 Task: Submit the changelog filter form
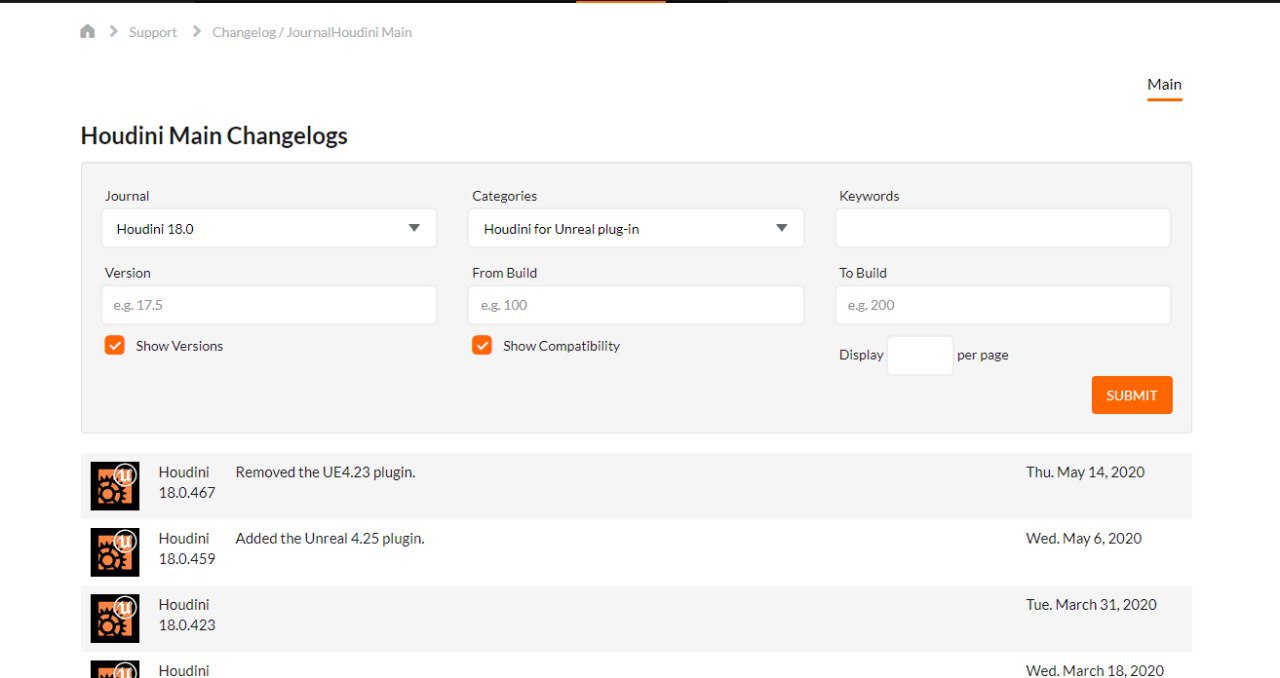click(1132, 395)
